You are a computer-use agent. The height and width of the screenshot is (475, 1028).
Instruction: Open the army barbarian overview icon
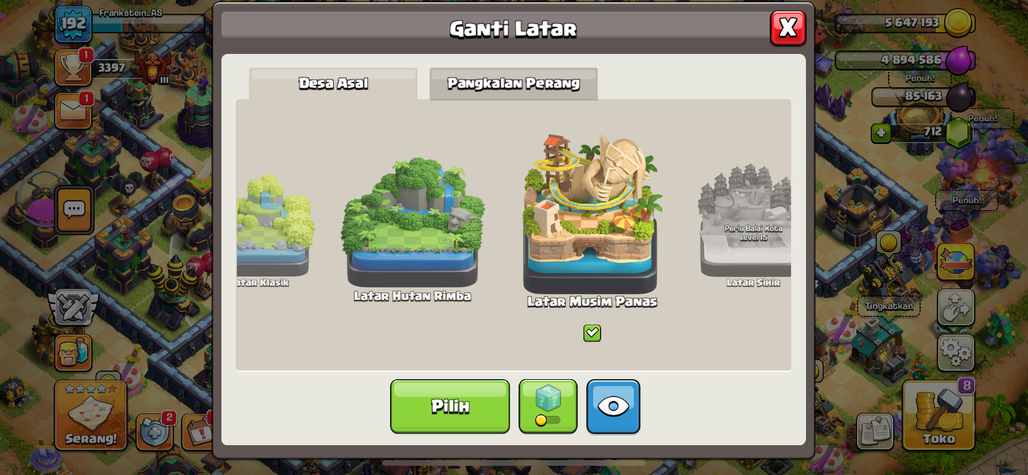(x=73, y=352)
